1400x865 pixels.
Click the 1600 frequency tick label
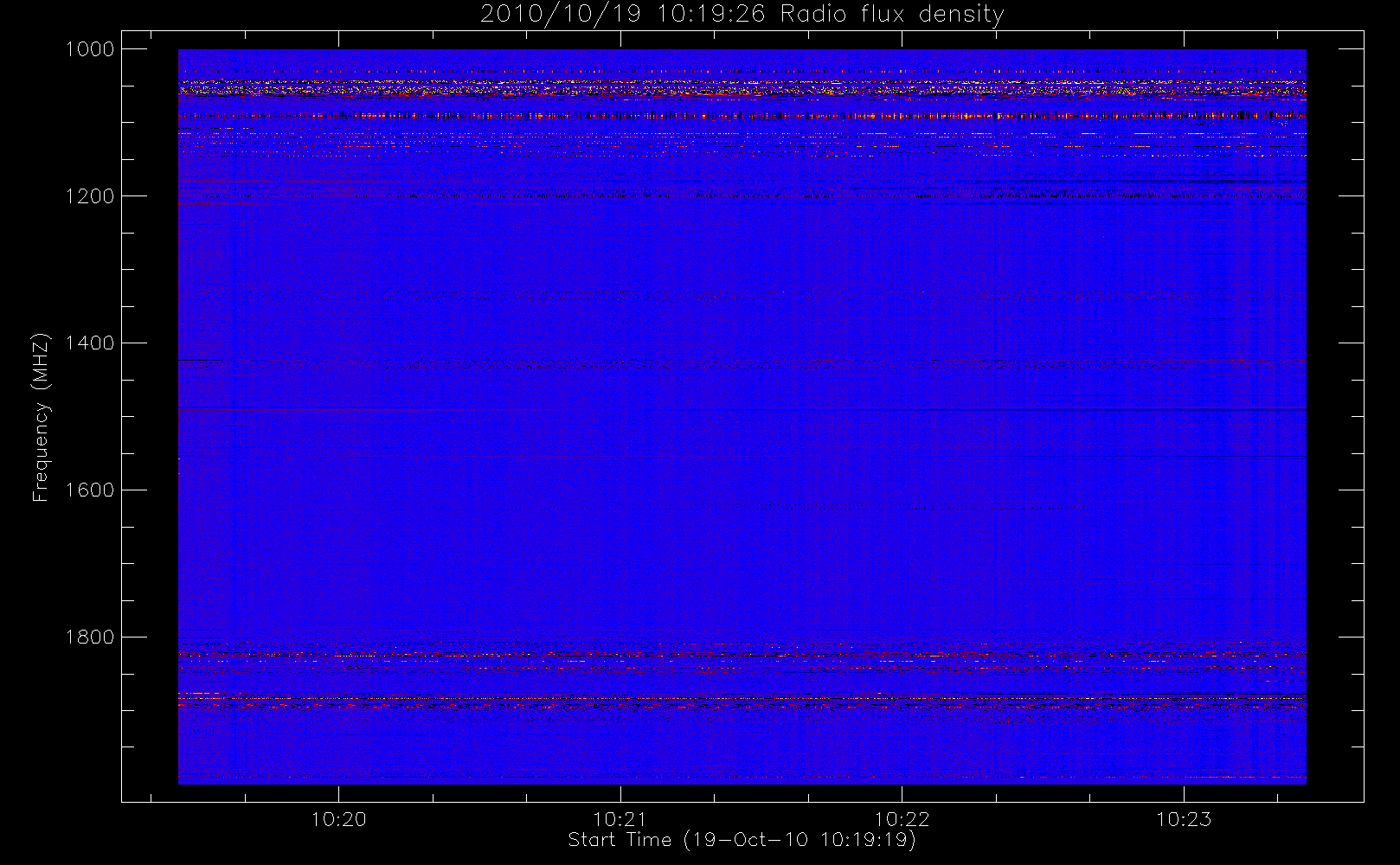pyautogui.click(x=90, y=490)
